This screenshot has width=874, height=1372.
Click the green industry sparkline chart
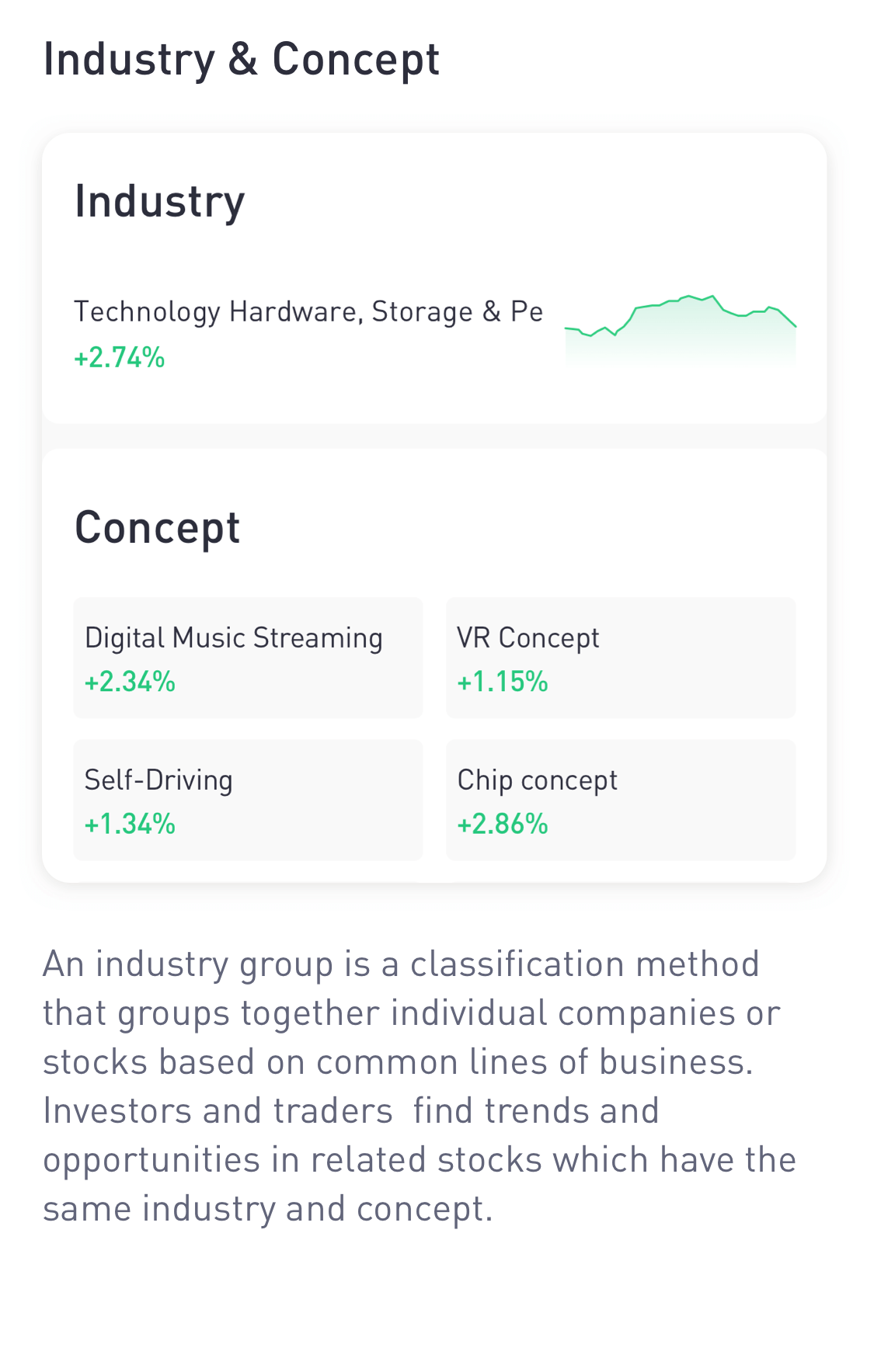(680, 329)
